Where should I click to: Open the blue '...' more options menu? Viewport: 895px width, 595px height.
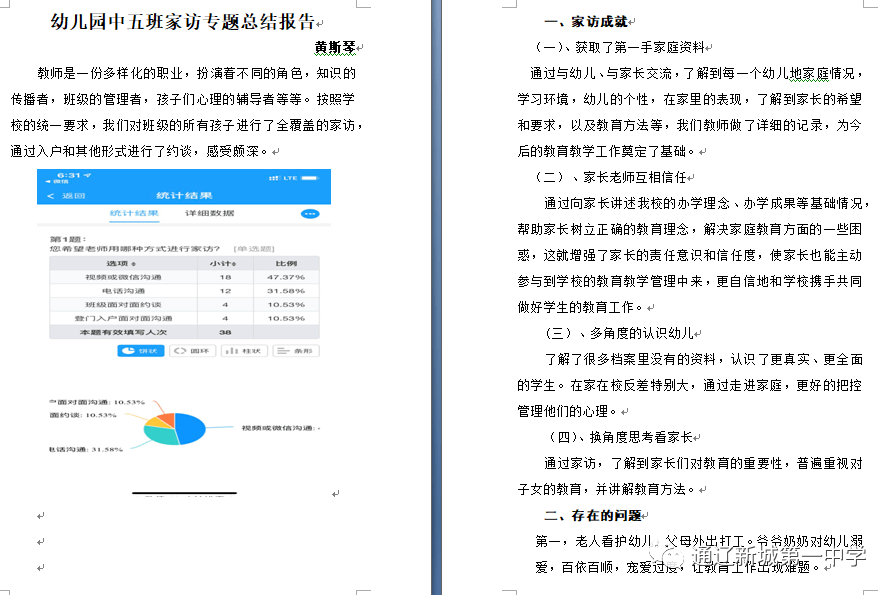tap(311, 215)
